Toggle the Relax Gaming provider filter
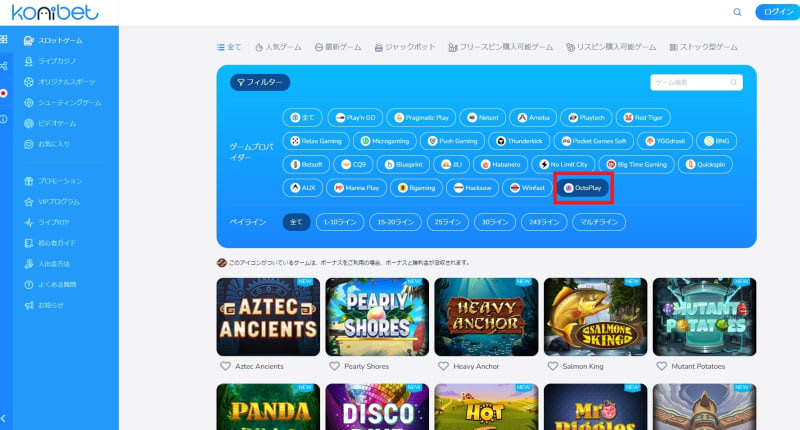The width and height of the screenshot is (800, 430). (x=316, y=141)
